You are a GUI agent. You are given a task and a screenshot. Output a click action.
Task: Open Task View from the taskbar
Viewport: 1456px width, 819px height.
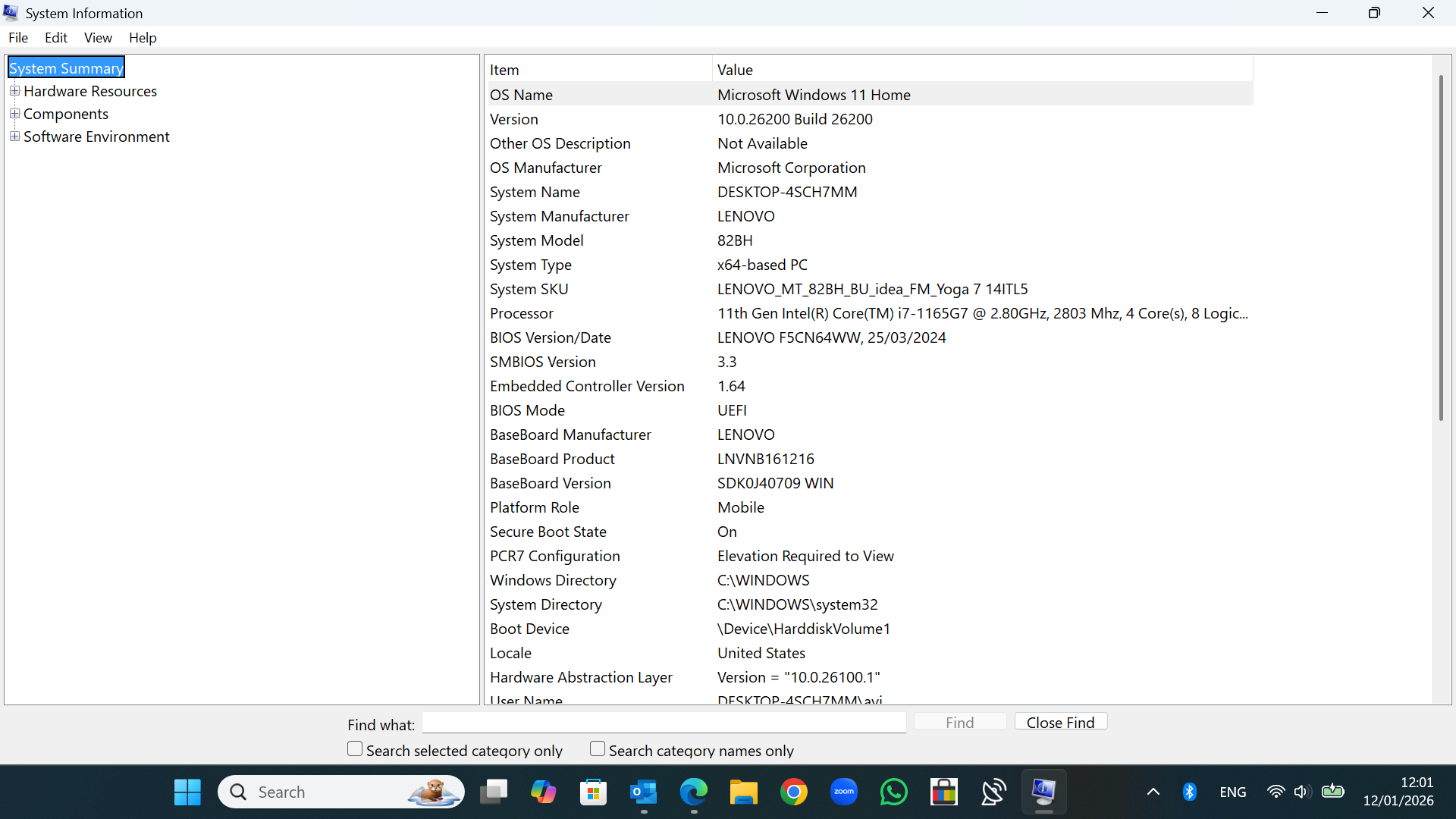(x=494, y=792)
